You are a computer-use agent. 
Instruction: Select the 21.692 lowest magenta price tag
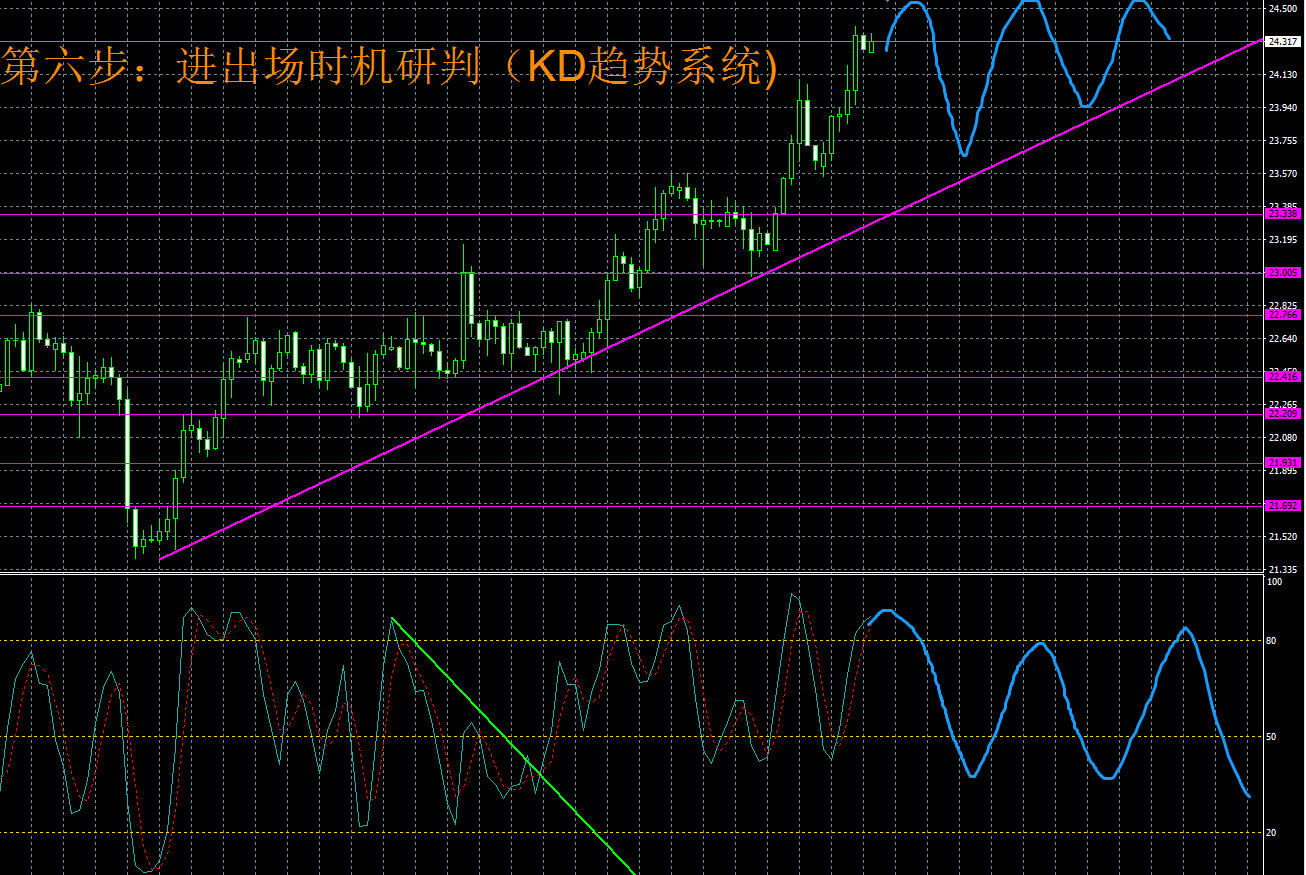click(1282, 506)
